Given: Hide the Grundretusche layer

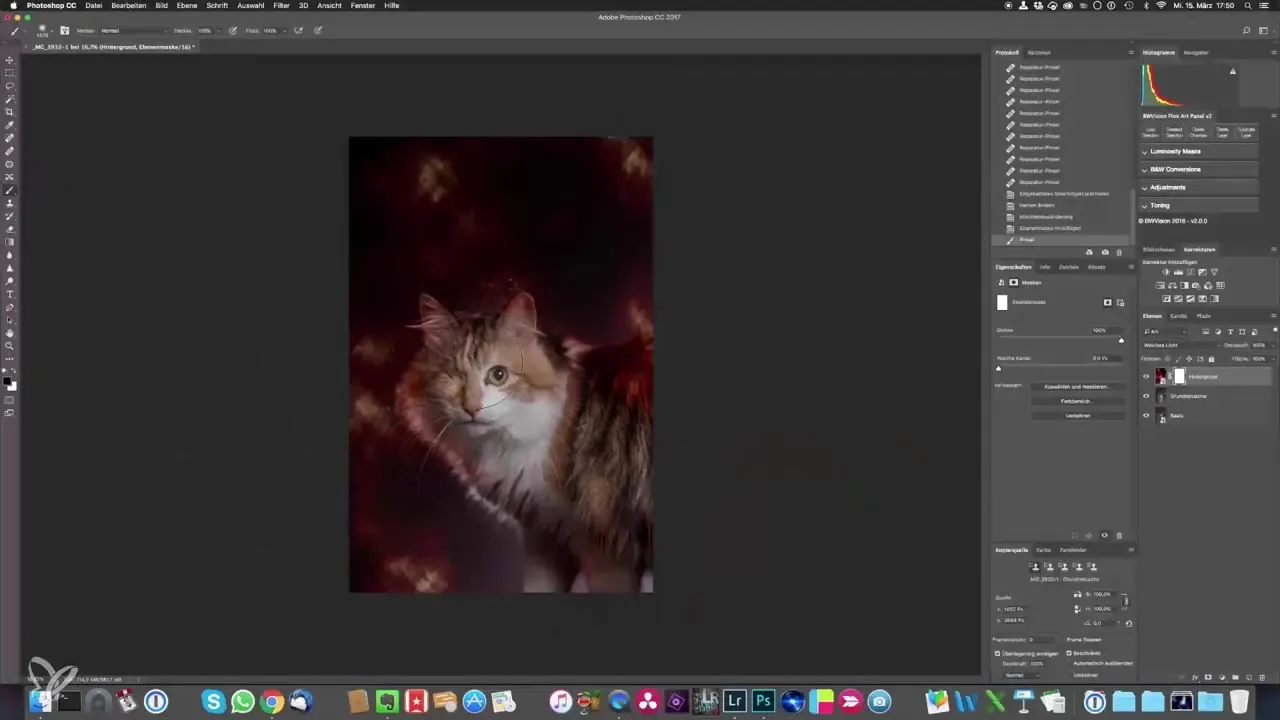Looking at the screenshot, I should coord(1146,396).
